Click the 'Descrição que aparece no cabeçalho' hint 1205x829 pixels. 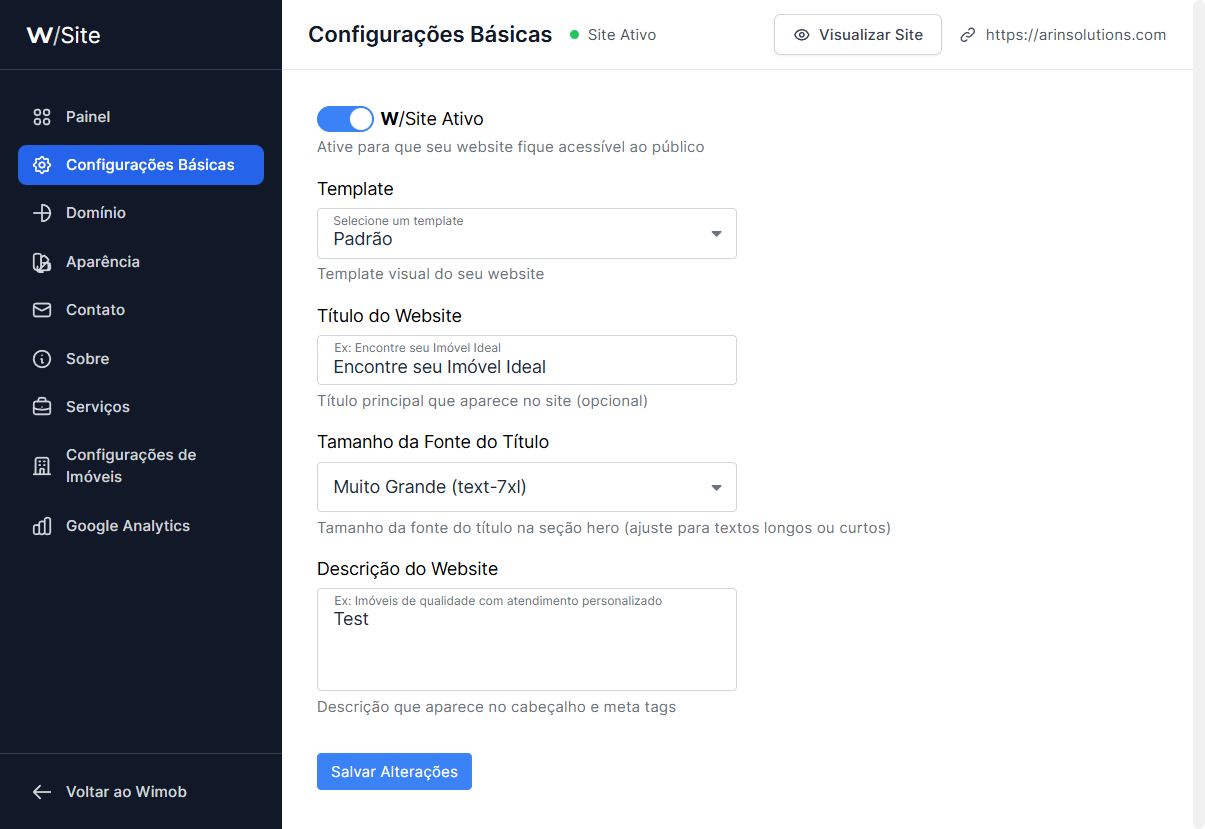click(x=496, y=707)
